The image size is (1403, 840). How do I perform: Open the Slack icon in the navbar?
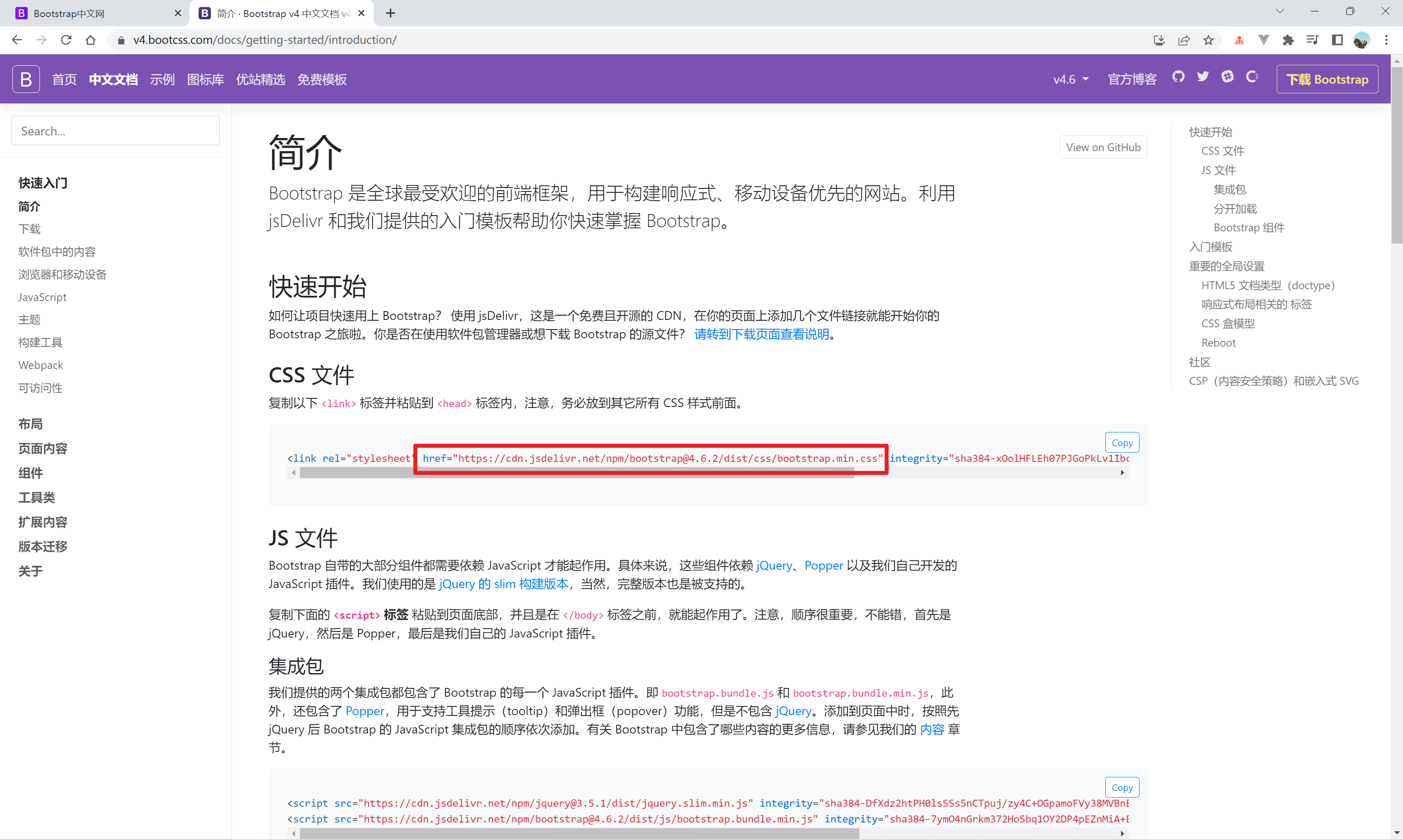point(1227,78)
